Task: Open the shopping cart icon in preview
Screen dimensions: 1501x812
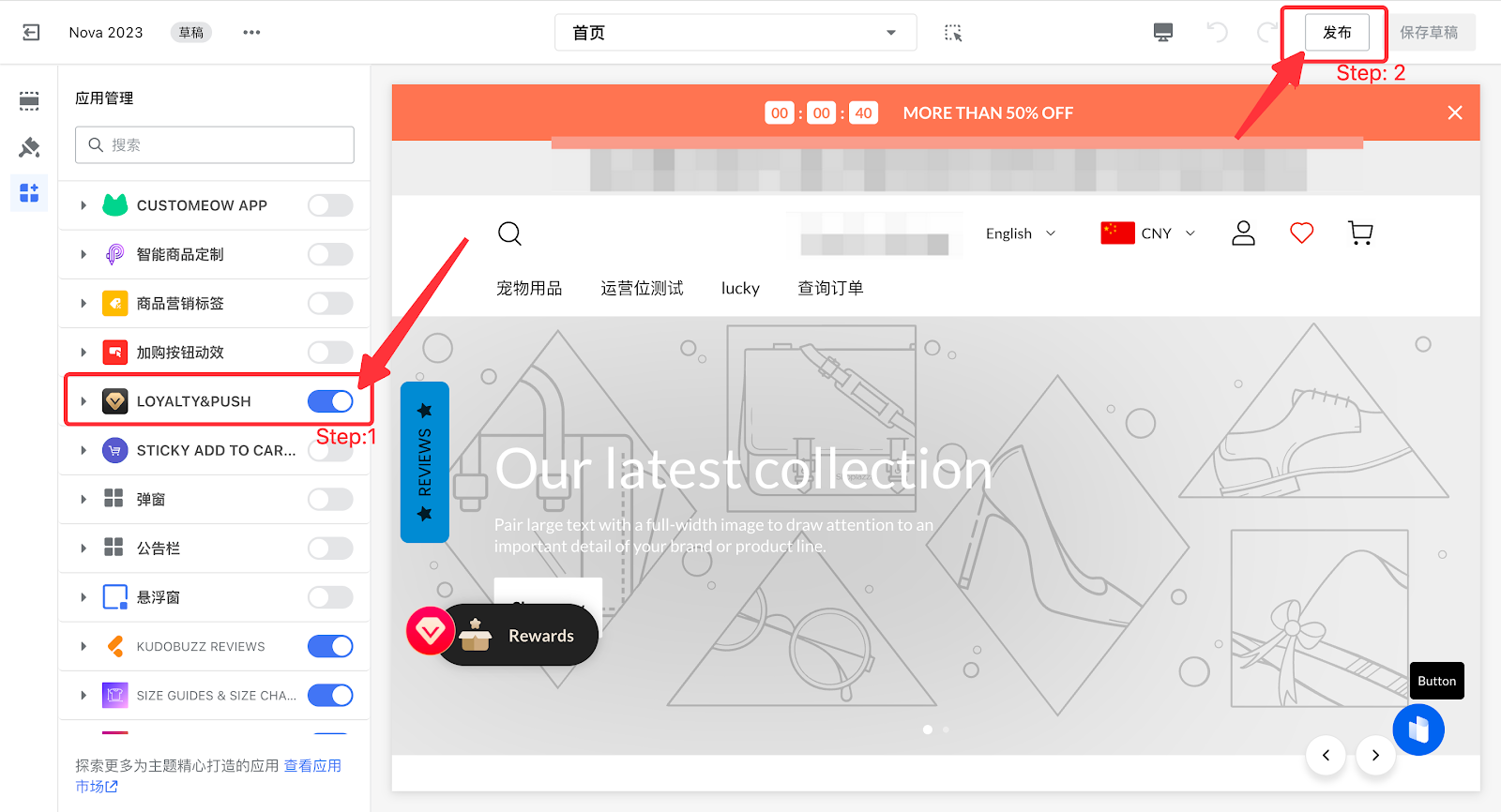Action: (x=1359, y=233)
